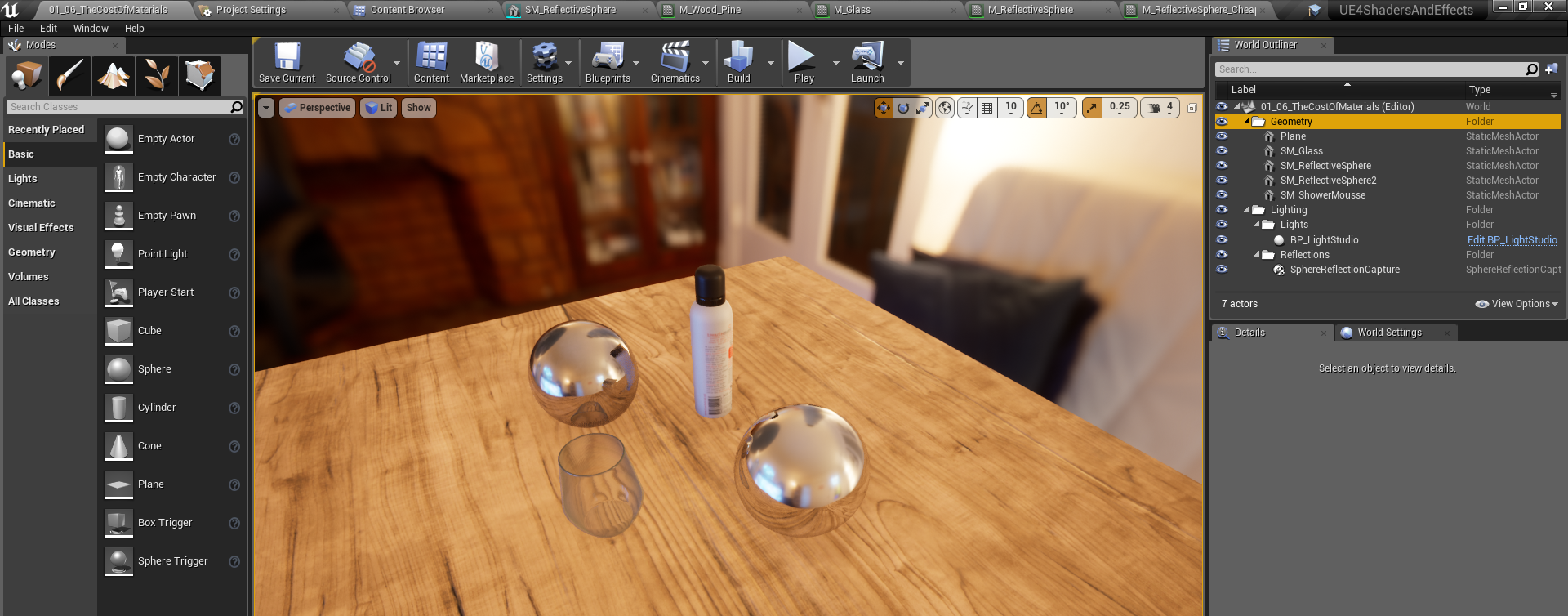Click help icon next to Empty Actor
The height and width of the screenshot is (616, 1568).
[234, 140]
